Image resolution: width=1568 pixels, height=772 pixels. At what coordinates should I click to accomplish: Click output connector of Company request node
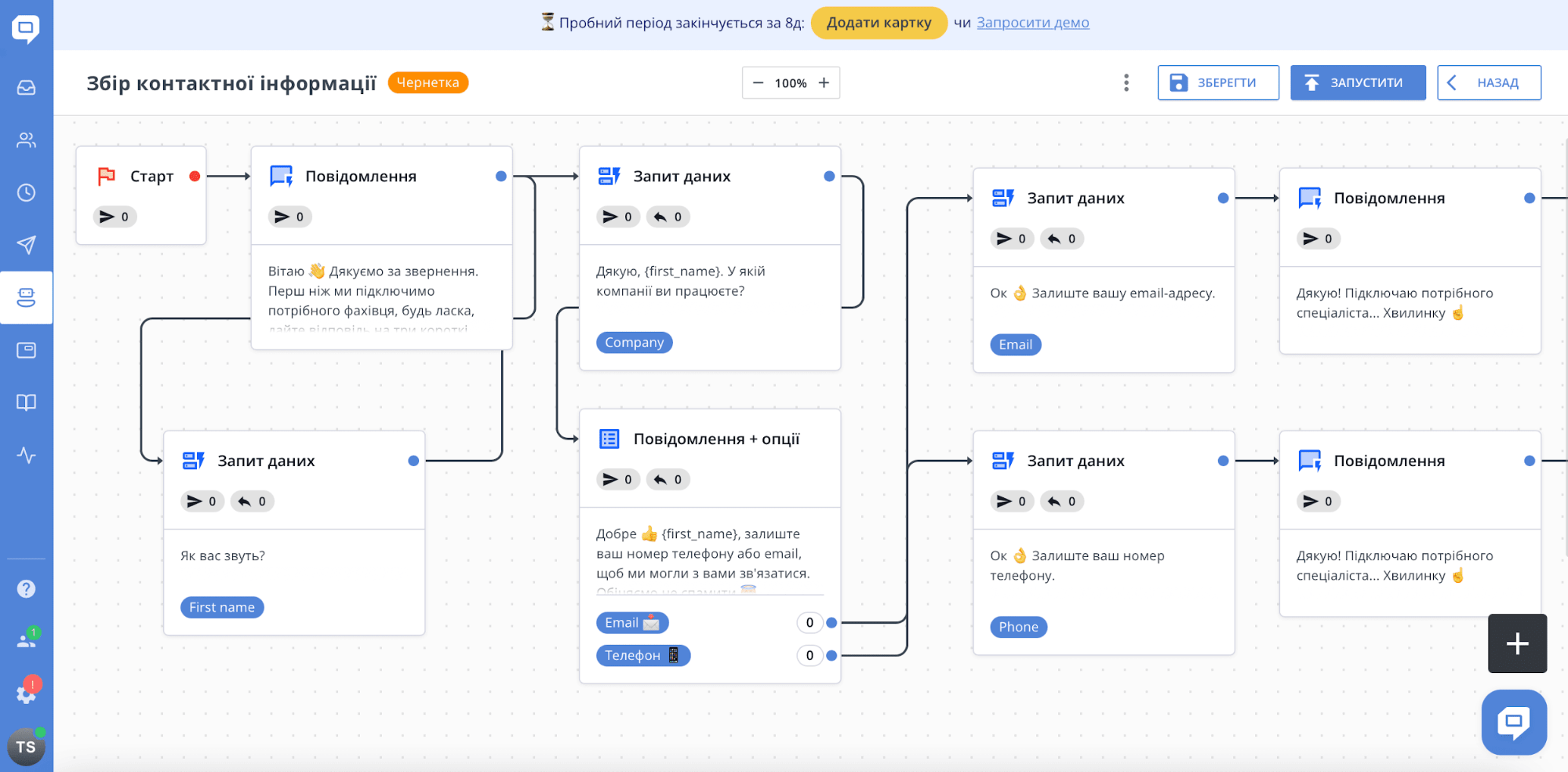829,177
